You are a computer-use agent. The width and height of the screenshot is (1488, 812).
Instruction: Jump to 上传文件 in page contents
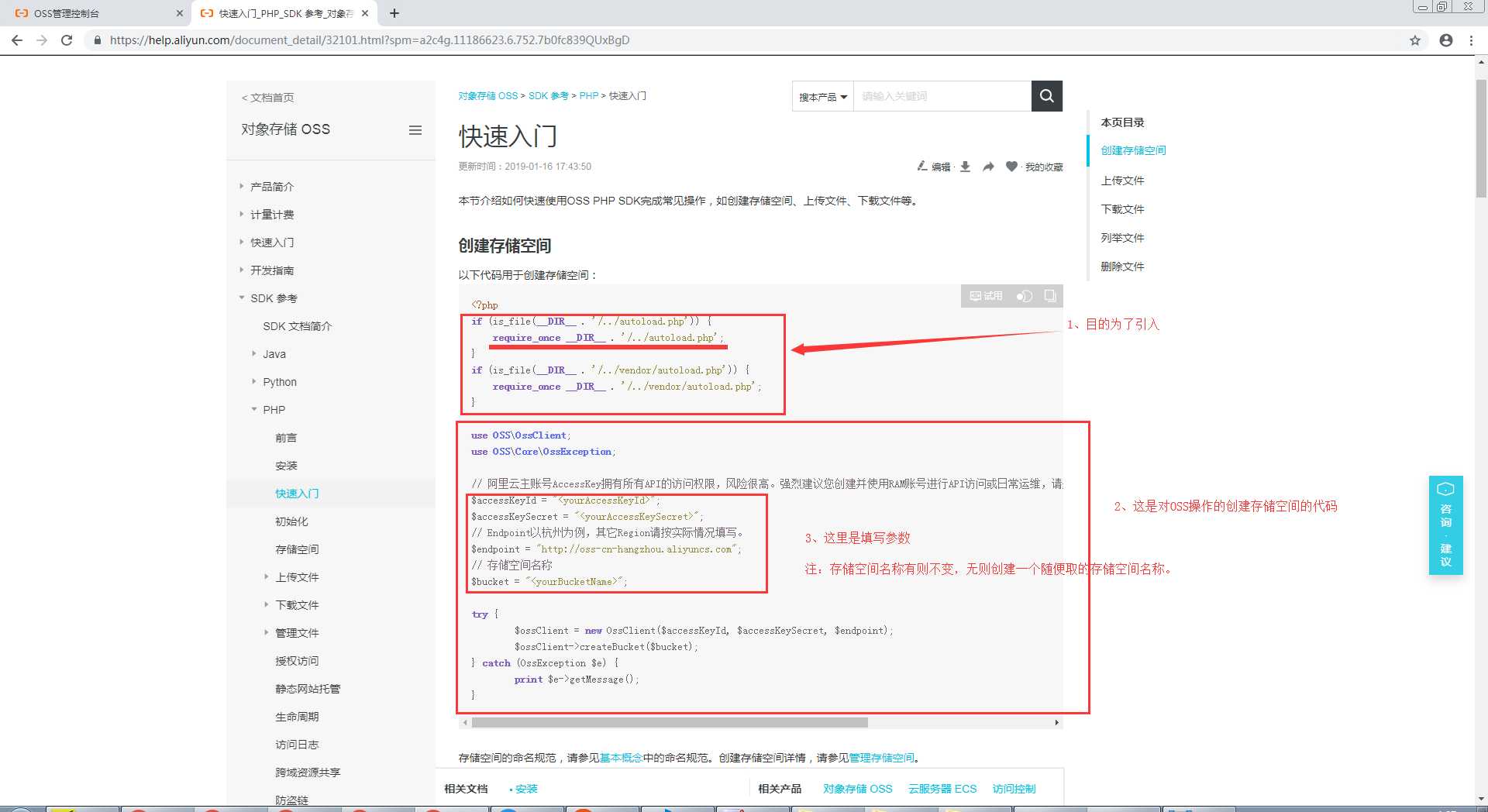coord(1122,181)
